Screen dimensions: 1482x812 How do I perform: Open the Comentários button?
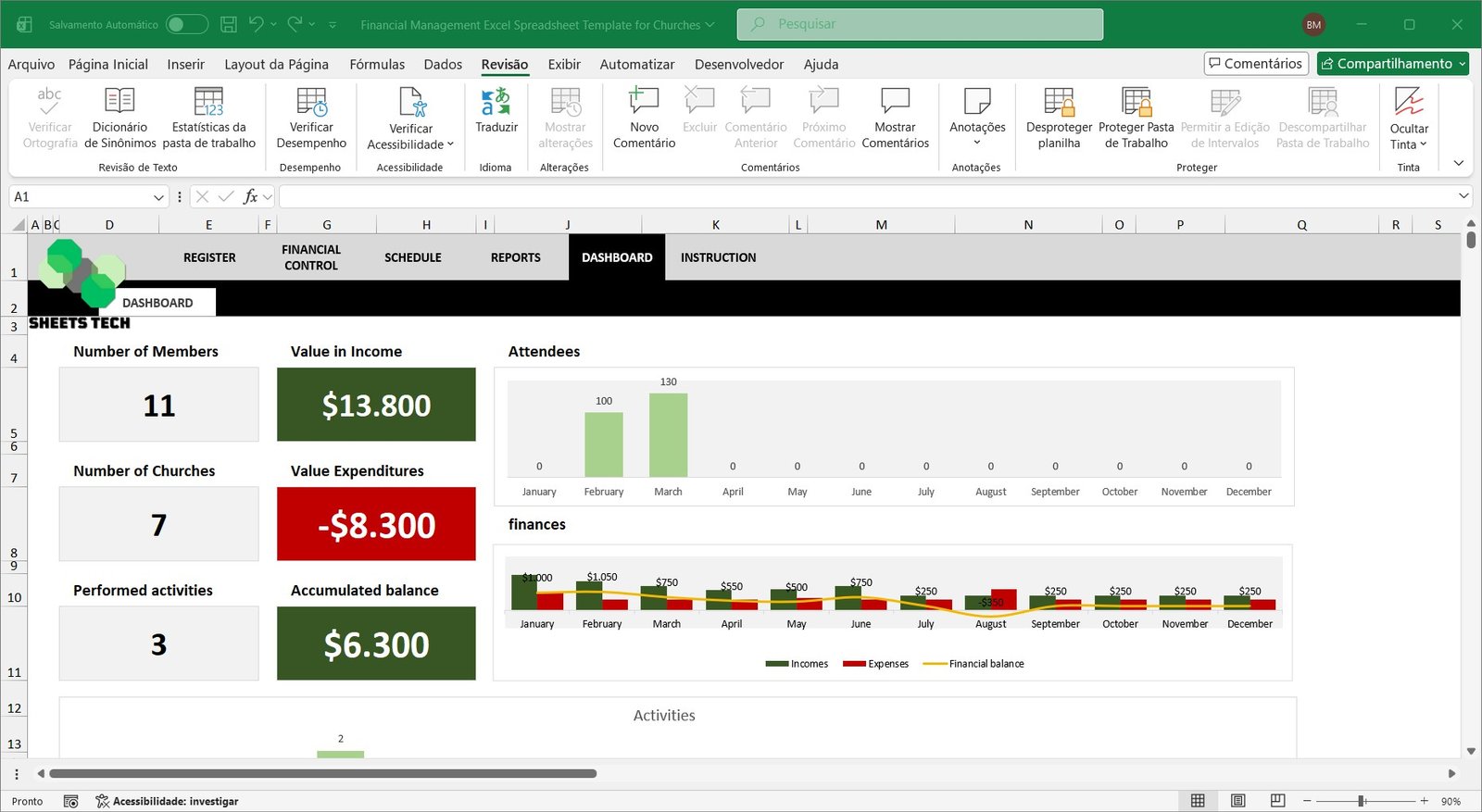point(1256,64)
